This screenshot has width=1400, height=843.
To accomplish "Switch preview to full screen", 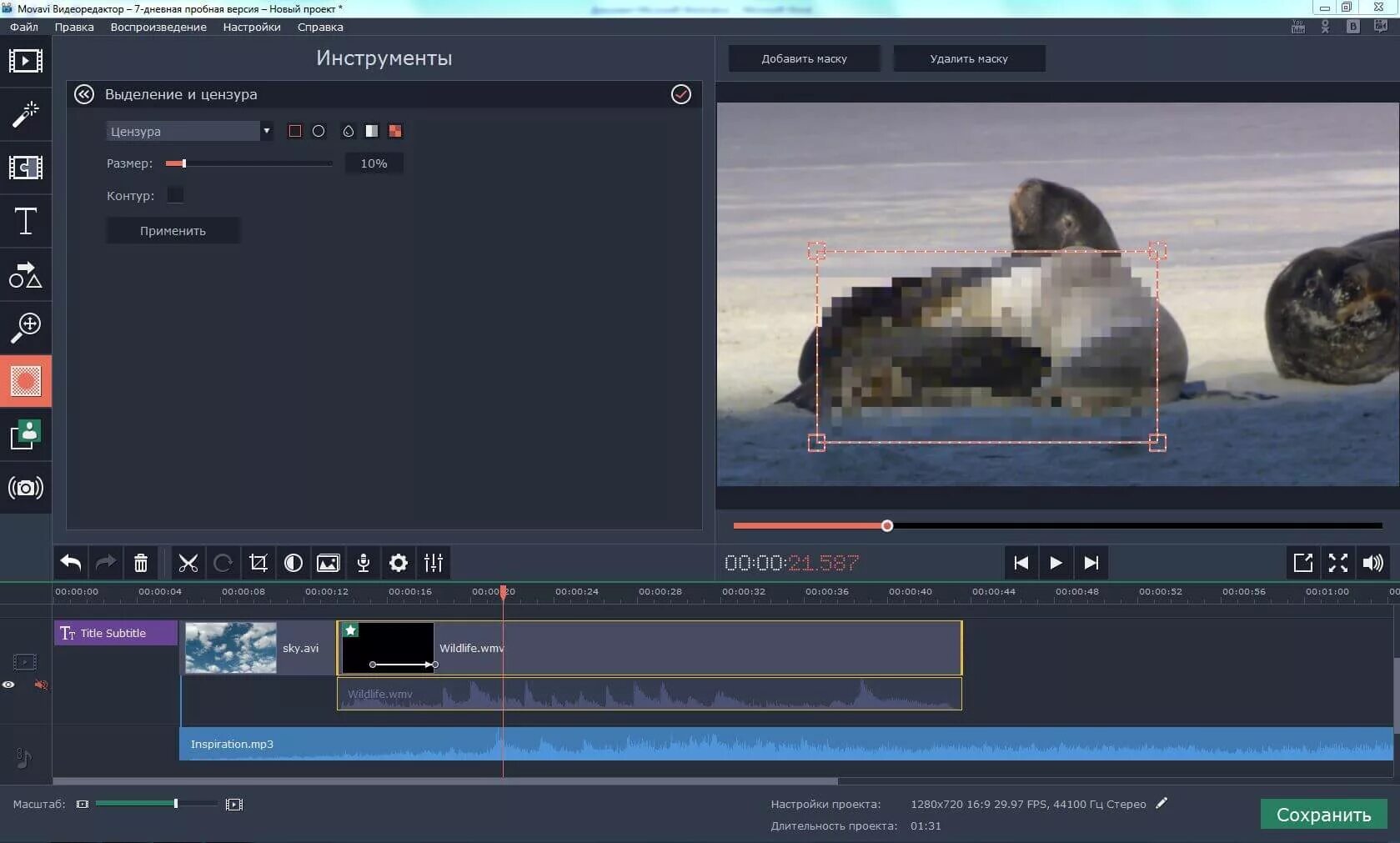I will click(1338, 563).
